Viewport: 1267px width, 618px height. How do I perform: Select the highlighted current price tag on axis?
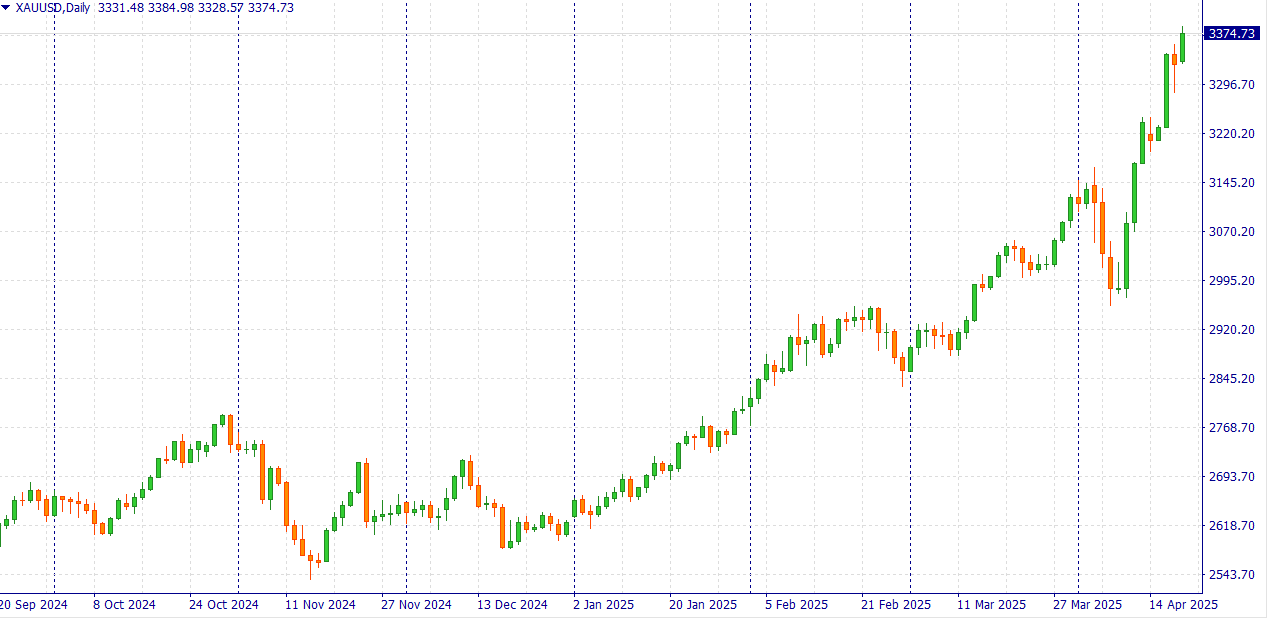tap(1232, 34)
